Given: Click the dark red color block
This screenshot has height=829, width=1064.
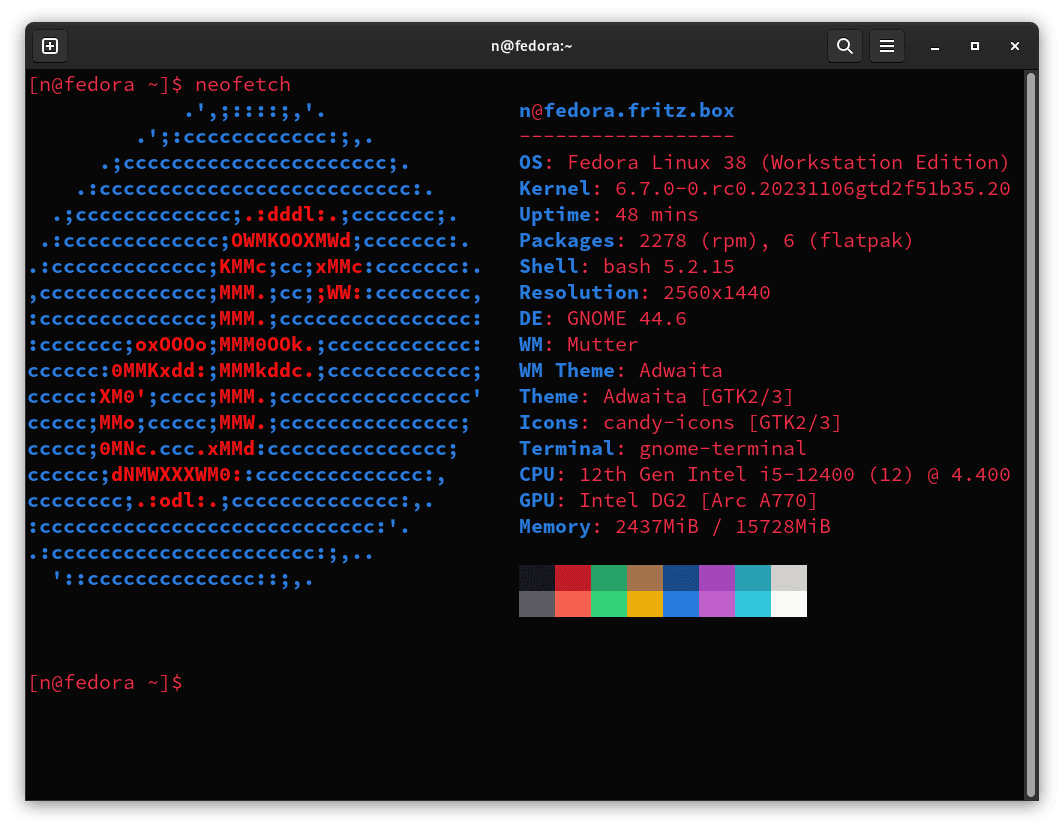Looking at the screenshot, I should pos(573,578).
